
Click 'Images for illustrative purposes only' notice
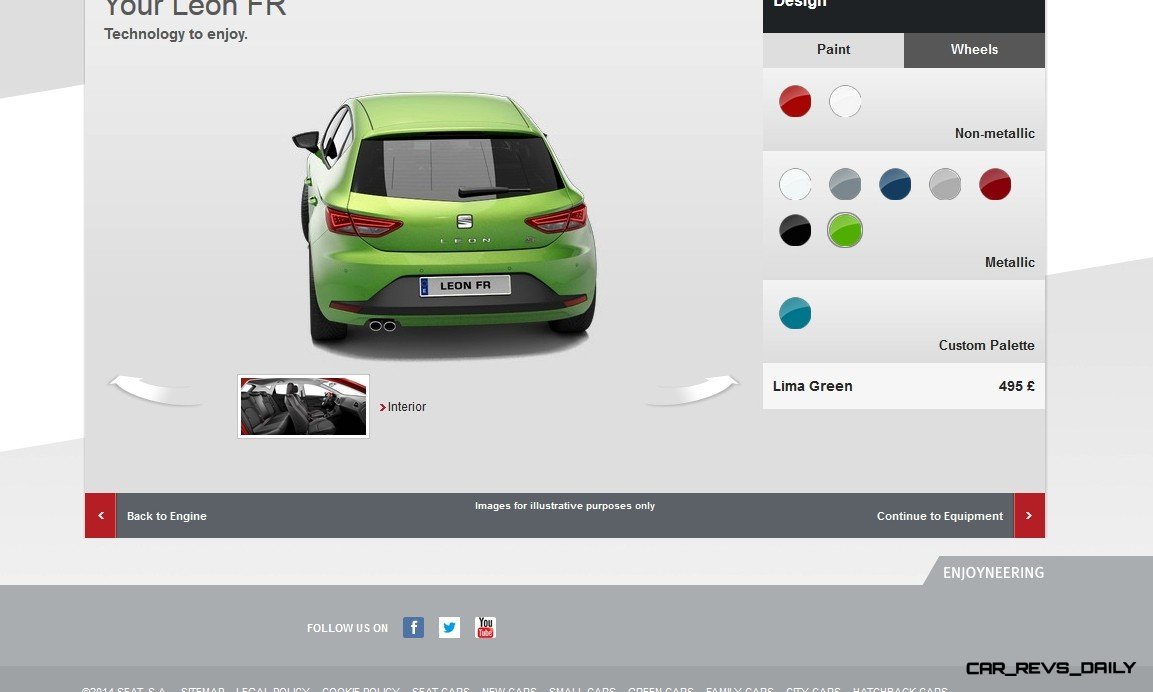[x=565, y=506]
